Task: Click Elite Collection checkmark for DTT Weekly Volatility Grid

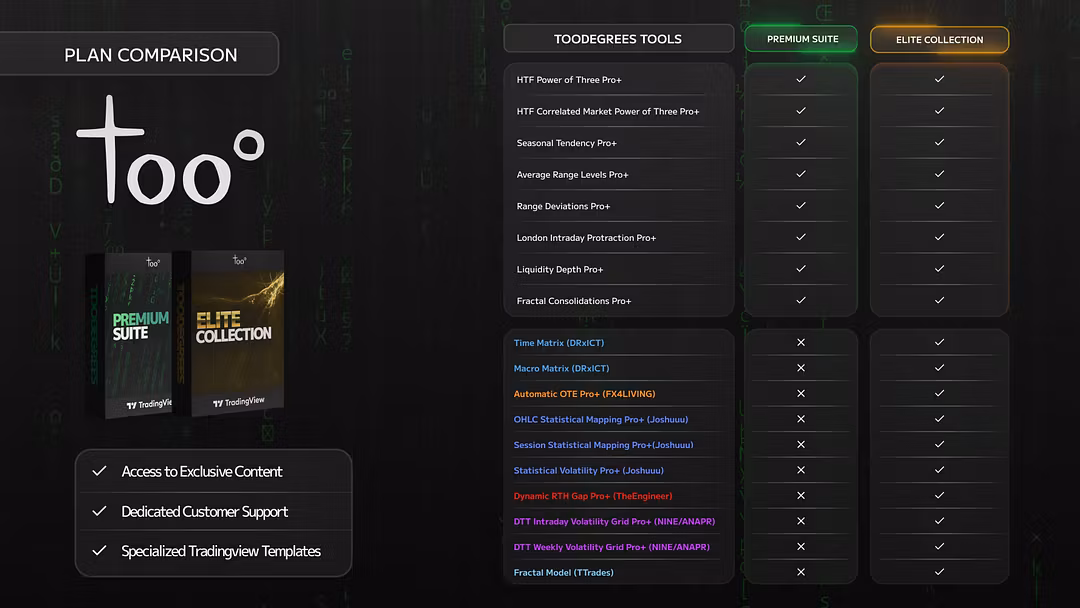Action: [939, 546]
